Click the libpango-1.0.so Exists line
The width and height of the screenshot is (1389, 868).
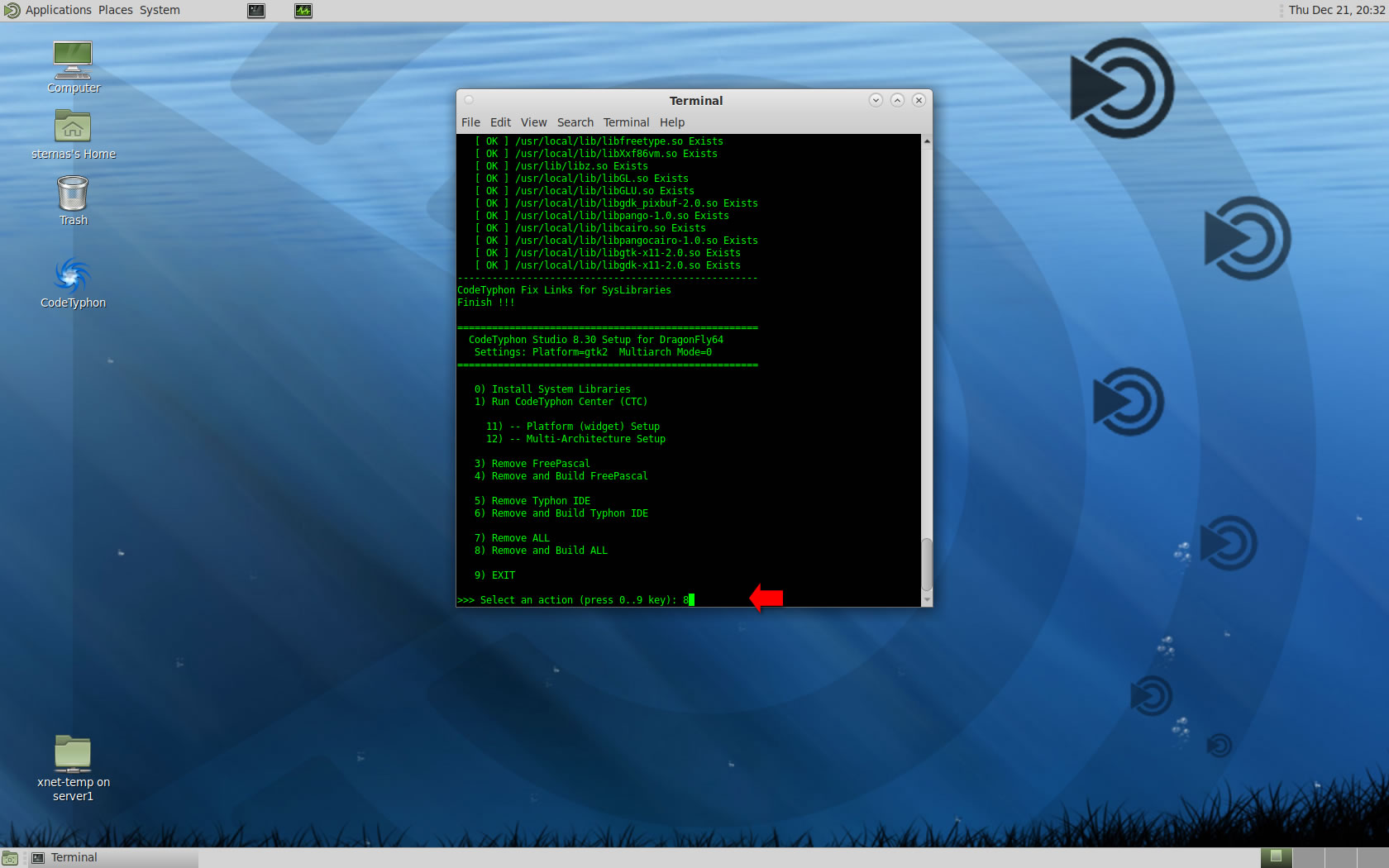coord(602,216)
